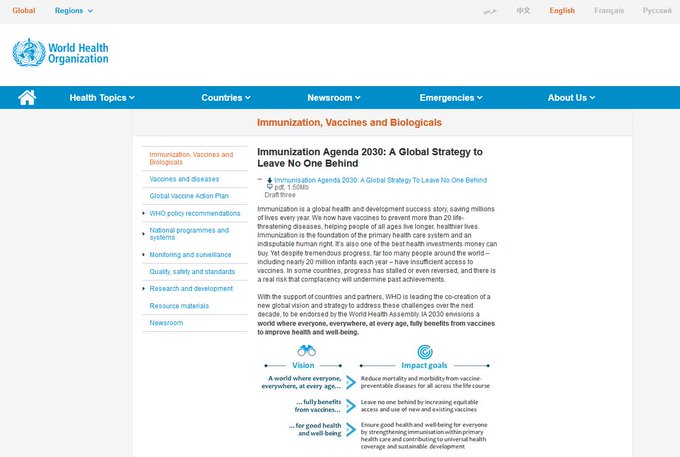The width and height of the screenshot is (680, 457).
Task: Open Resource materials sidebar link
Action: pyautogui.click(x=179, y=306)
